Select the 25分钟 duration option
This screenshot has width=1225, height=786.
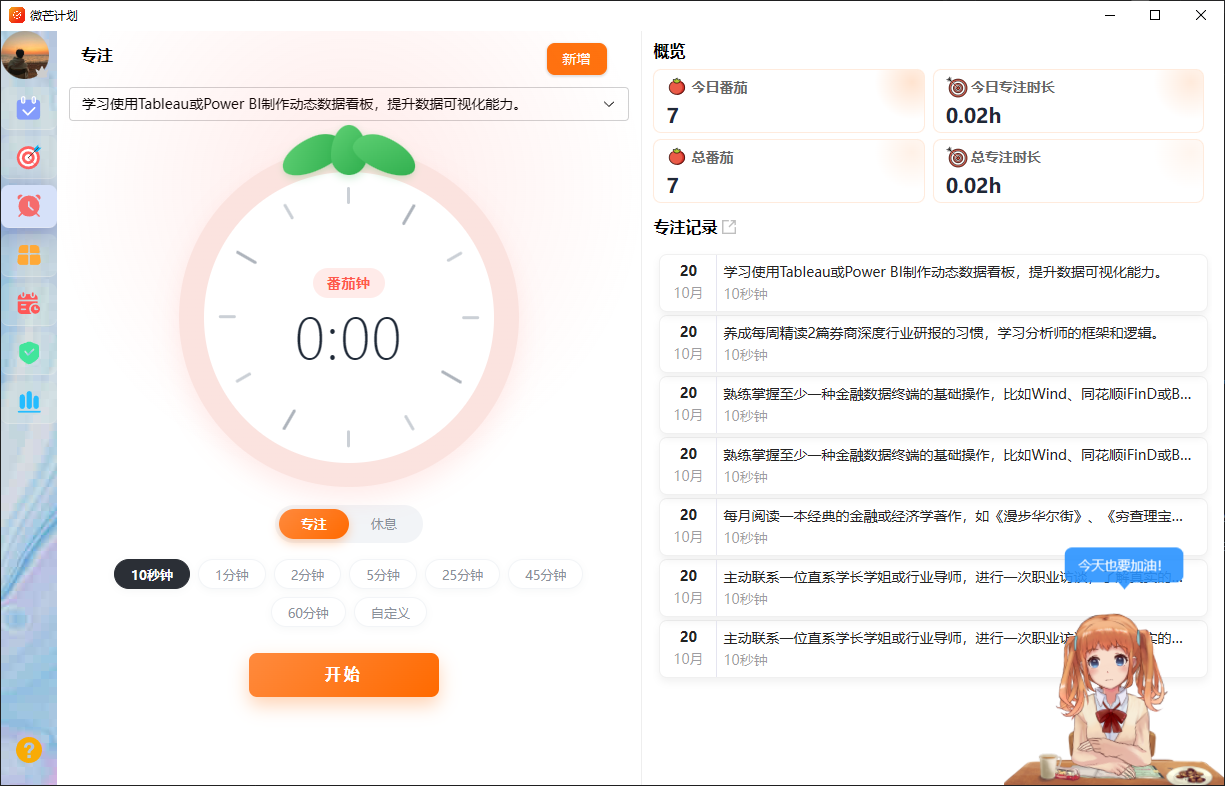pyautogui.click(x=463, y=575)
